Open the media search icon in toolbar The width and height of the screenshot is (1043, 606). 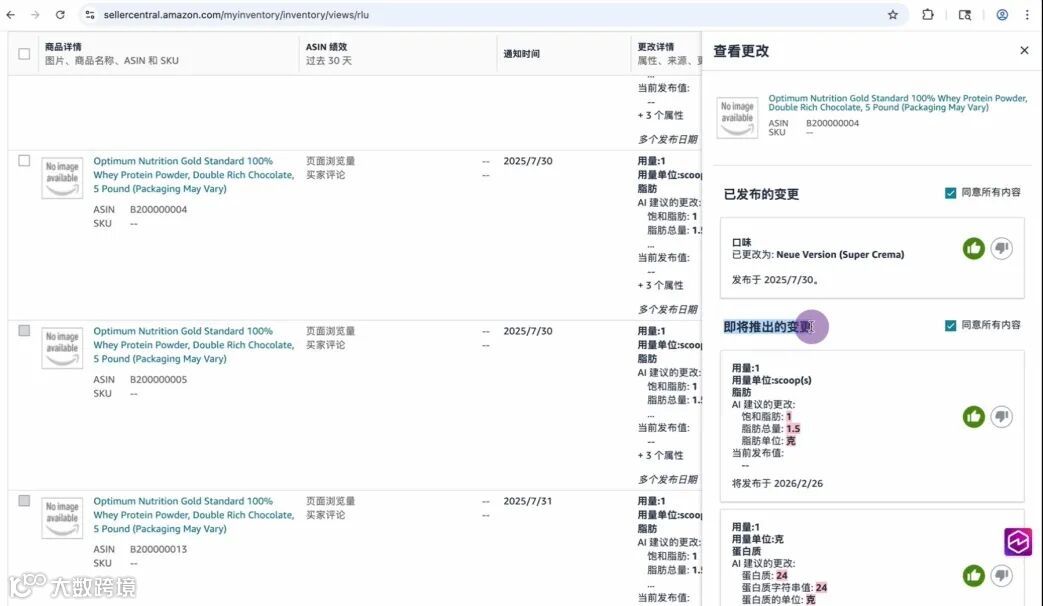(965, 15)
